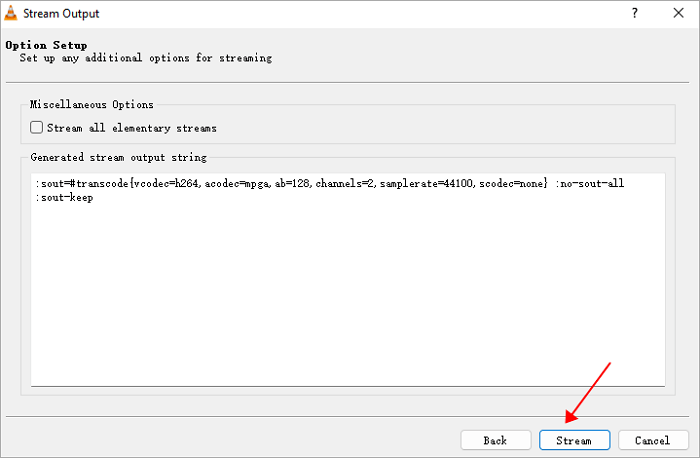Click the 'Stream all elementary streams' label
700x458 pixels.
131,128
